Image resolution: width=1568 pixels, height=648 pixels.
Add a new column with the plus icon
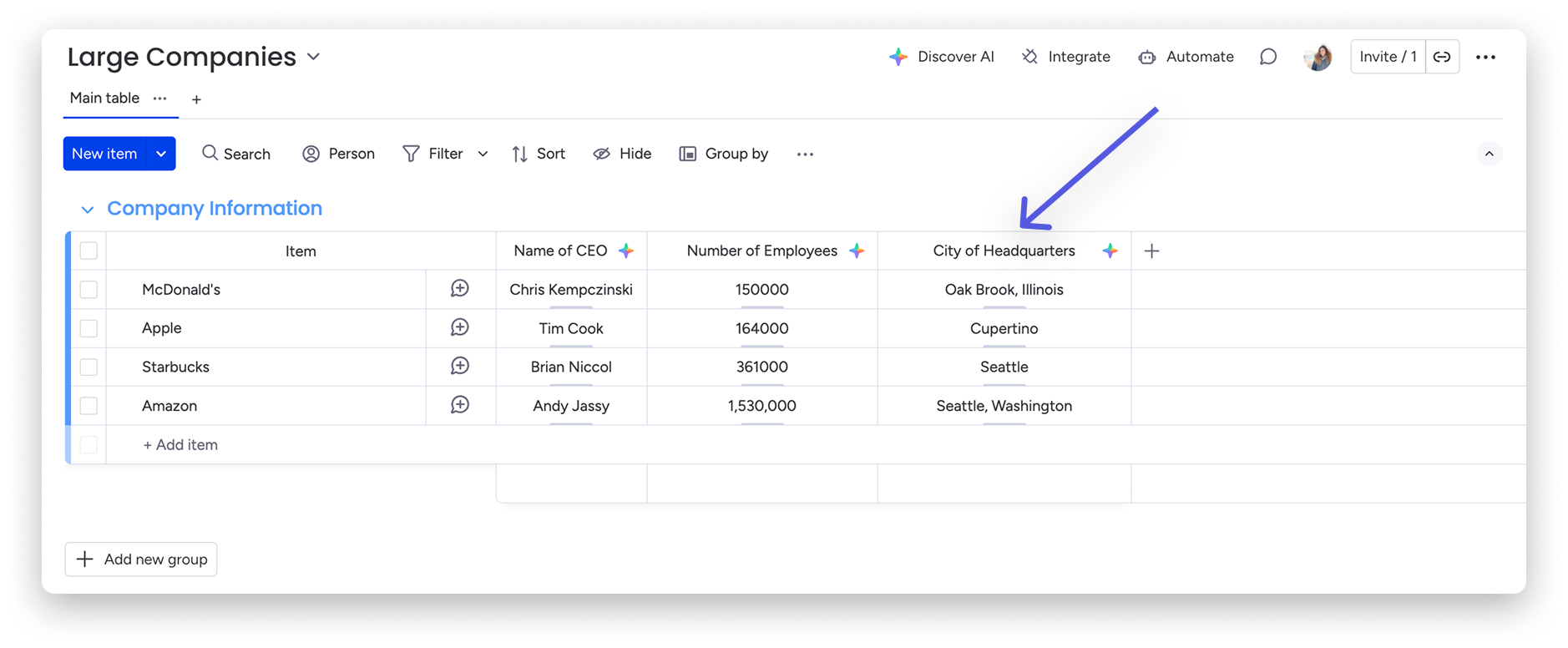tap(1151, 251)
